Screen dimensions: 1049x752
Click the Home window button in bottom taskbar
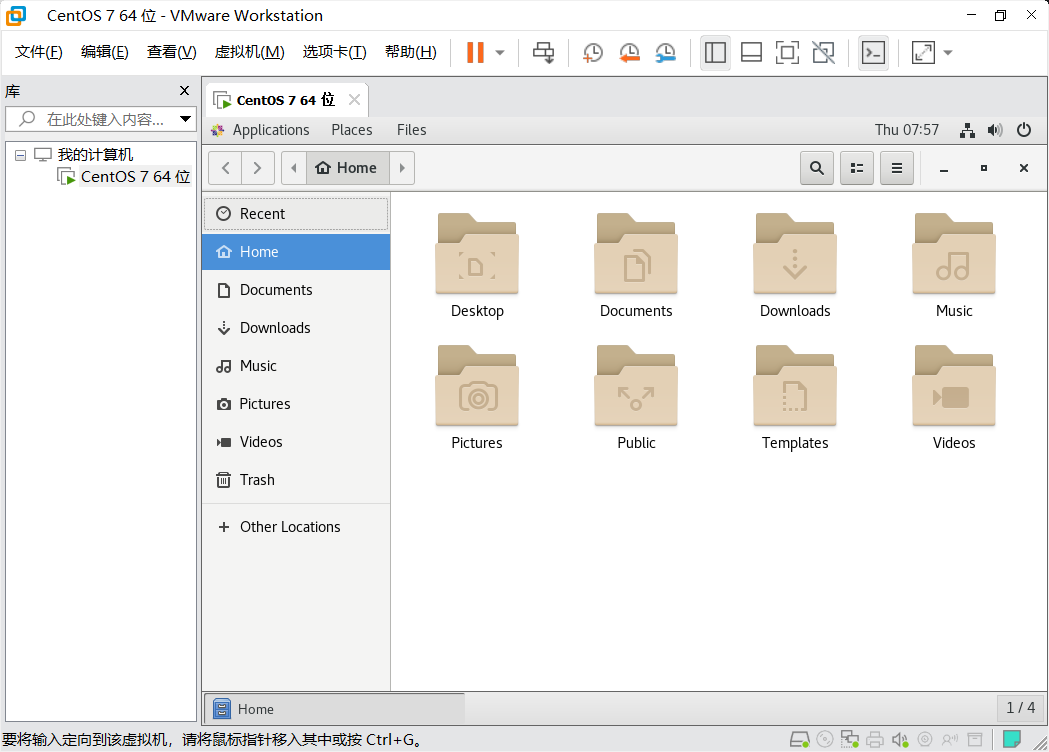click(x=334, y=709)
